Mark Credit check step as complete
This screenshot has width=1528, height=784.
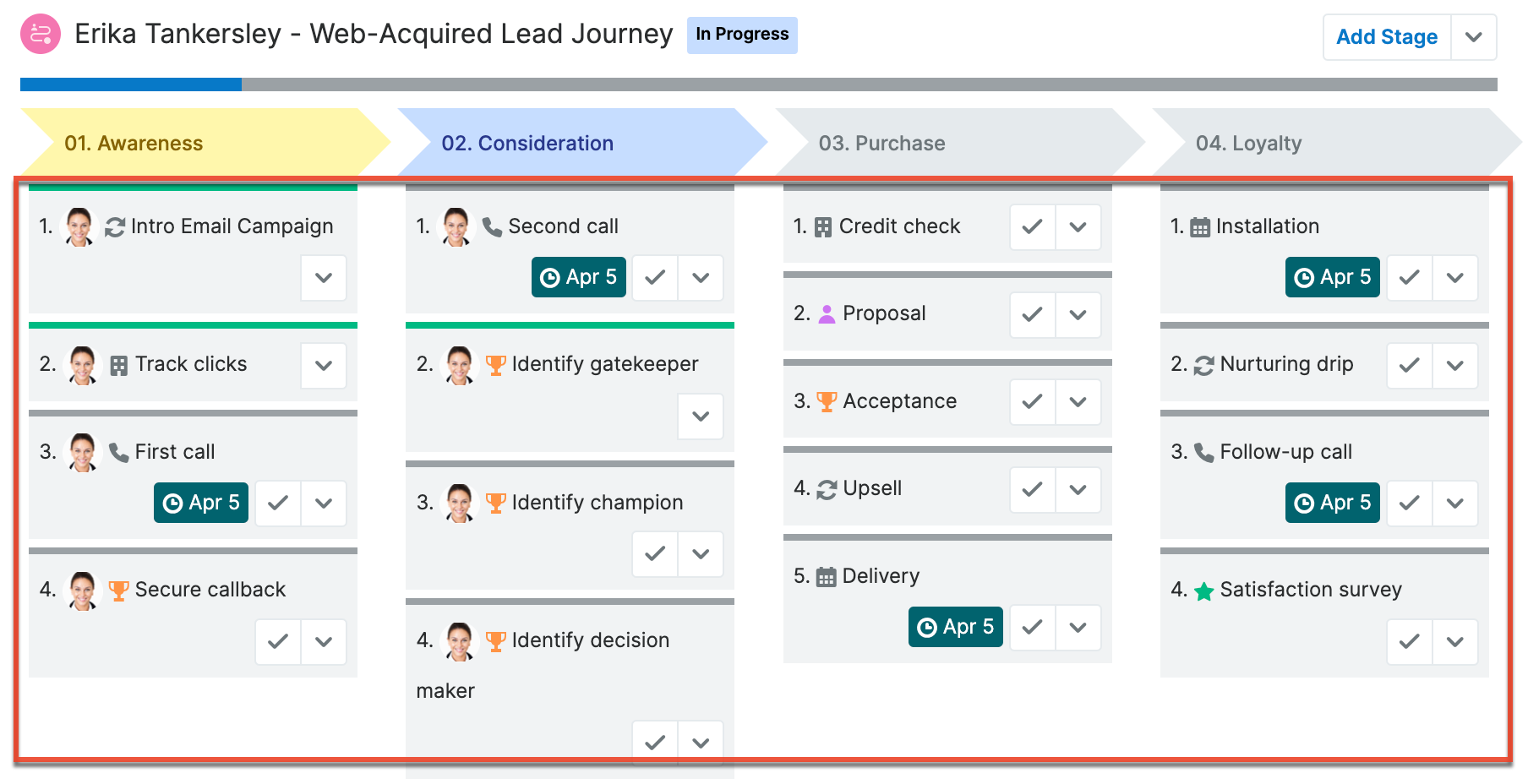pyautogui.click(x=1033, y=226)
